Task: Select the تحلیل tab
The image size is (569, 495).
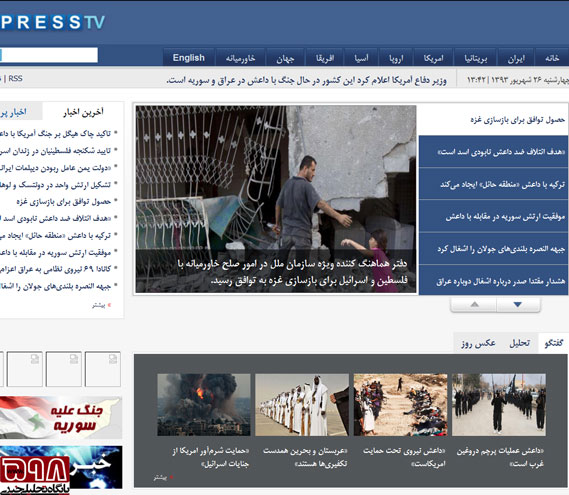Action: point(520,343)
